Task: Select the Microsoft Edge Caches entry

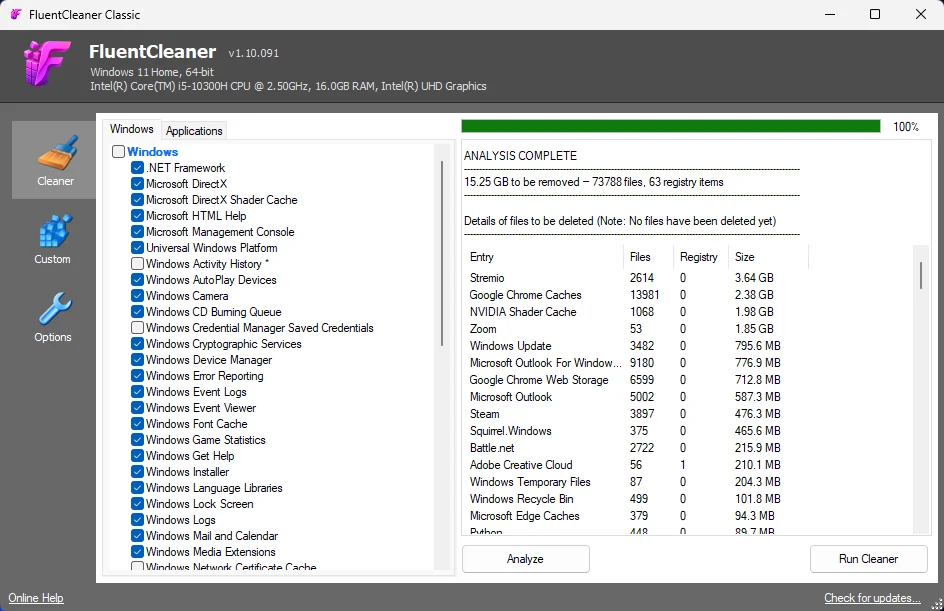Action: click(638, 516)
